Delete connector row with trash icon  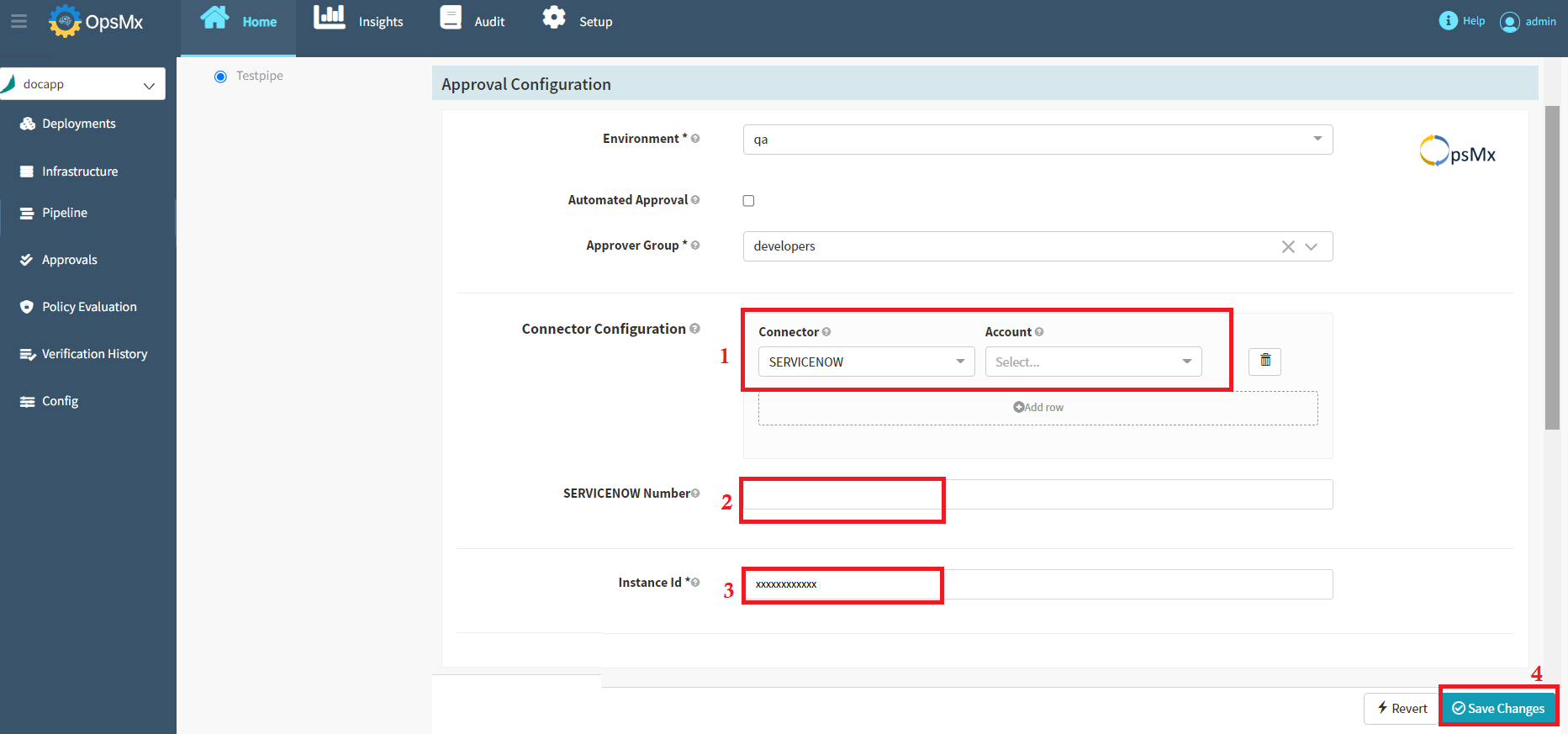1264,361
